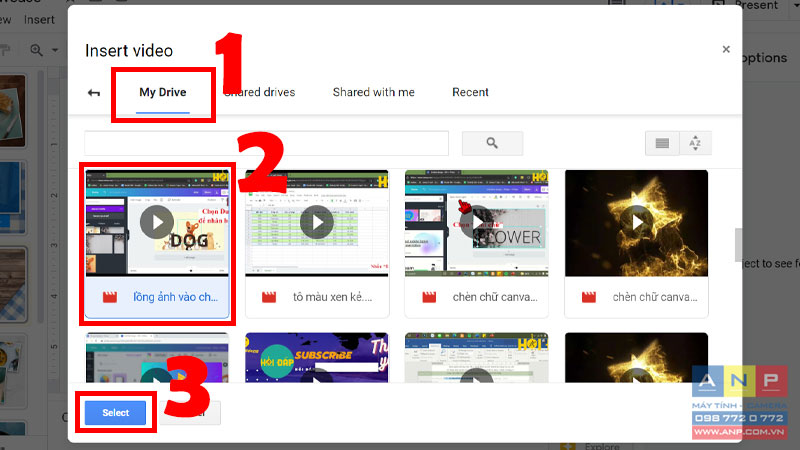Screen dimensions: 800x450
Task: Open the Shared with me tab
Action: click(373, 92)
